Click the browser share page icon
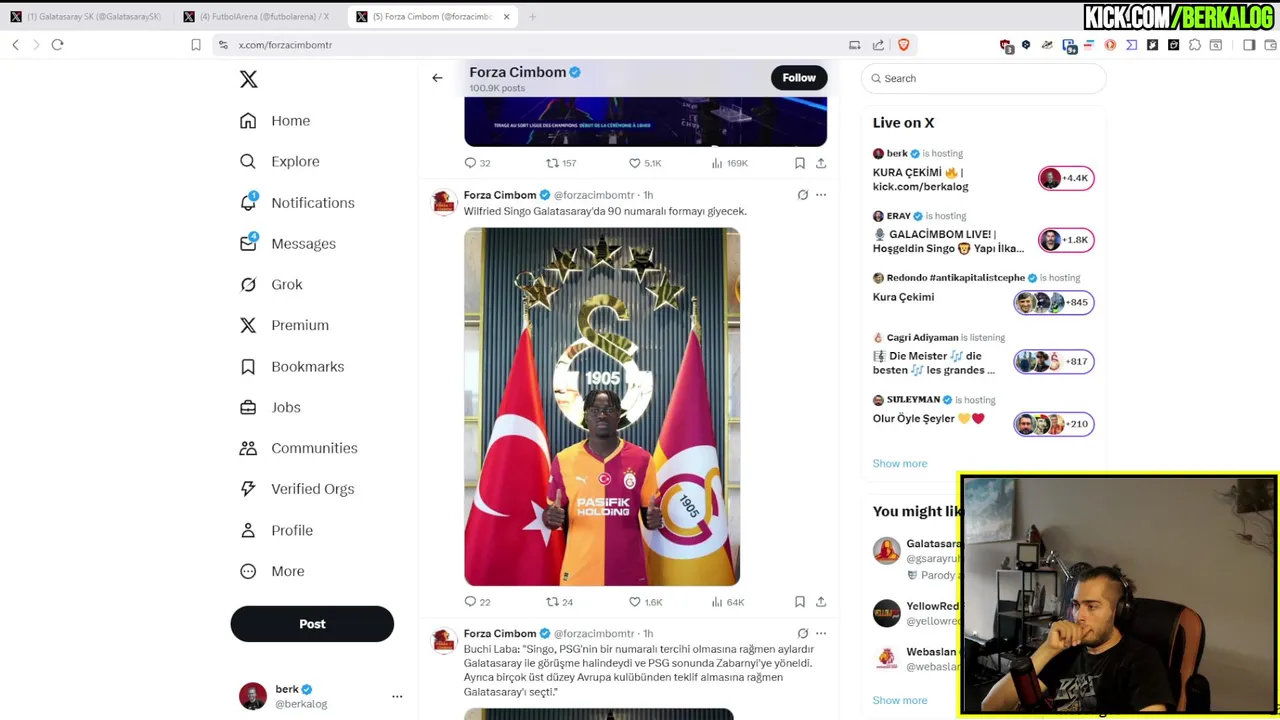This screenshot has height=720, width=1280. point(878,45)
